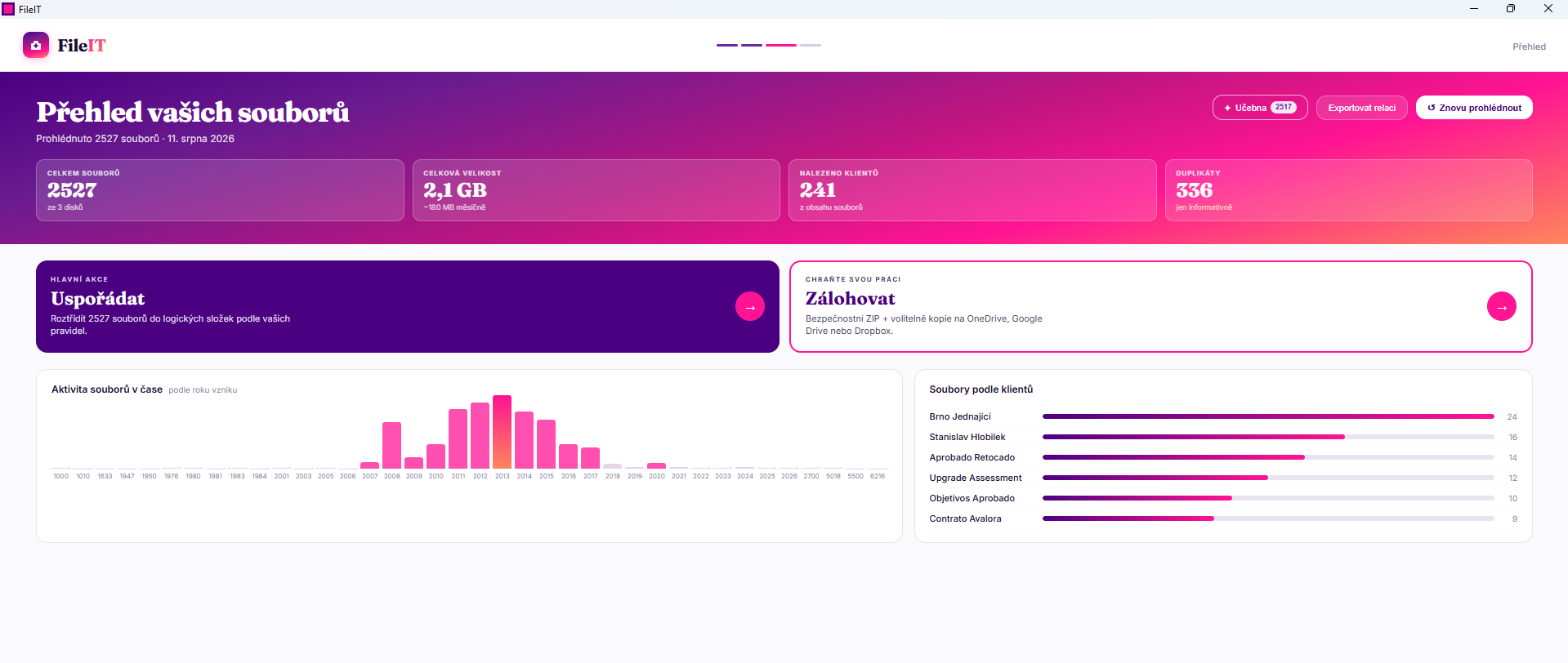This screenshot has width=1568, height=663.
Task: Select the 2015 bar in the activity chart
Action: click(x=546, y=444)
